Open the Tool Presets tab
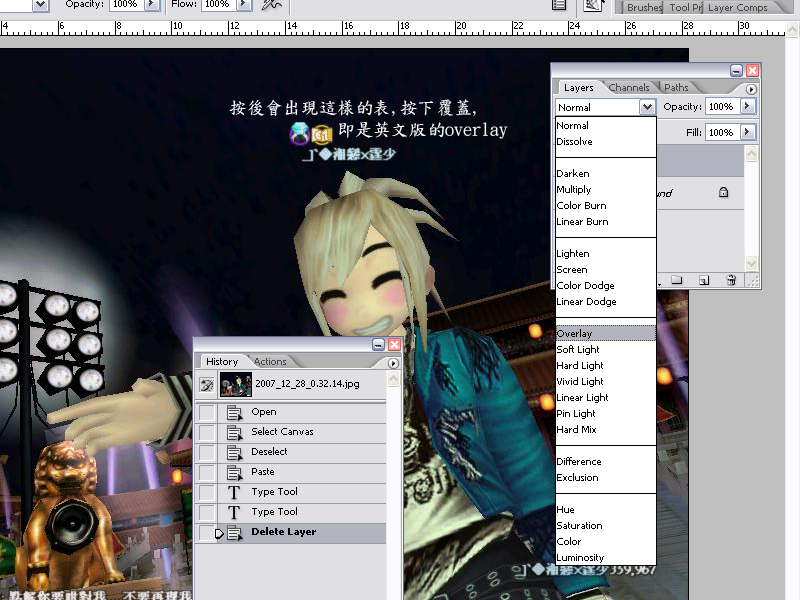The height and width of the screenshot is (600, 800). 685,7
